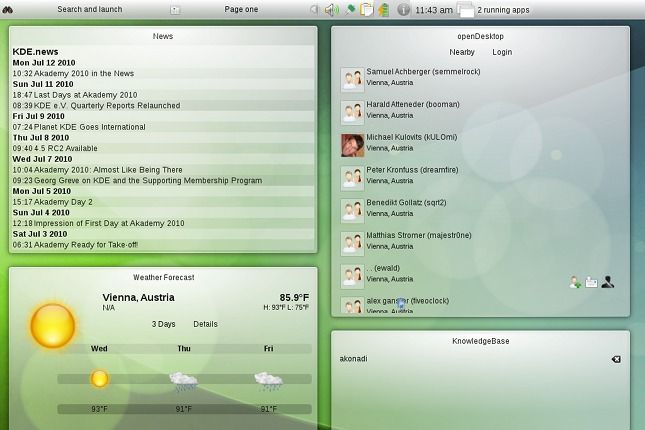This screenshot has height=430, width=645.
Task: Open Michael Kulovits' profile photo
Action: pos(352,145)
